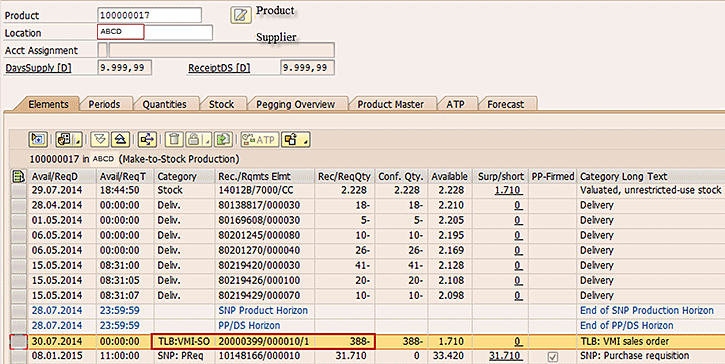This screenshot has width=725, height=364.
Task: Click the trash can delete icon
Action: 174,139
